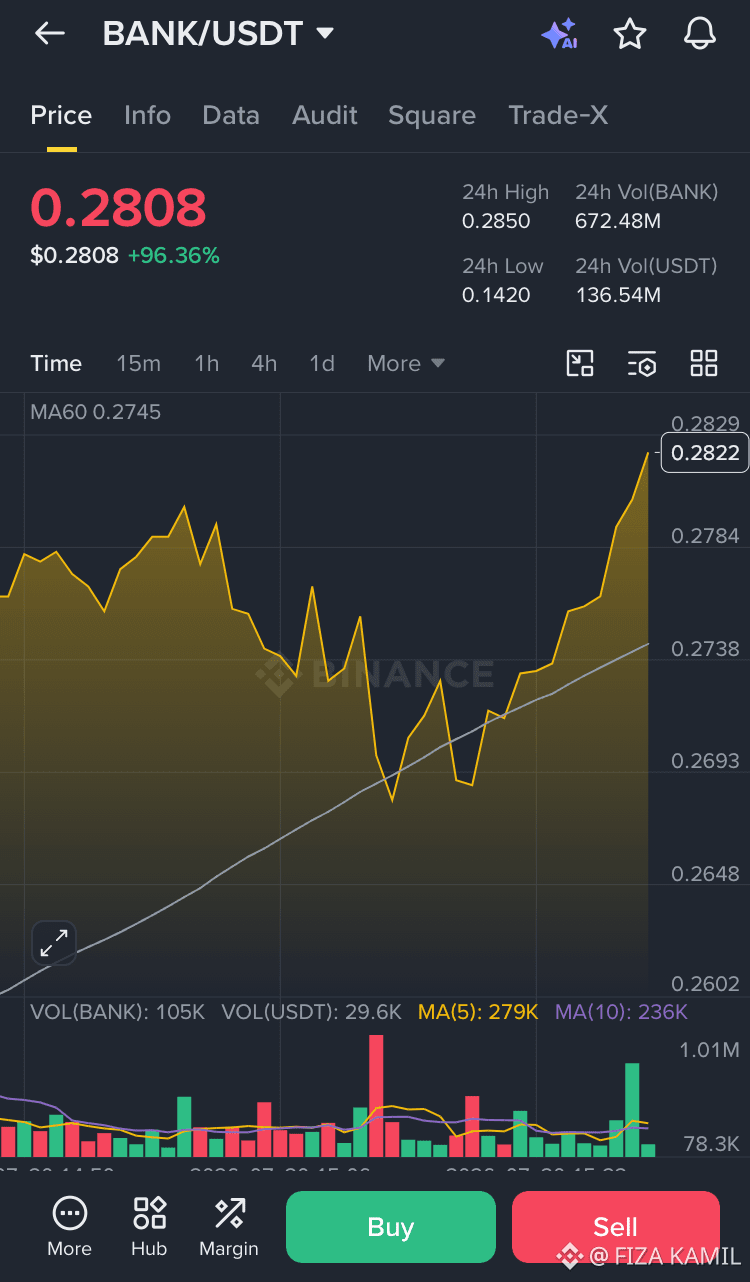Select the 15m interval

coord(138,363)
